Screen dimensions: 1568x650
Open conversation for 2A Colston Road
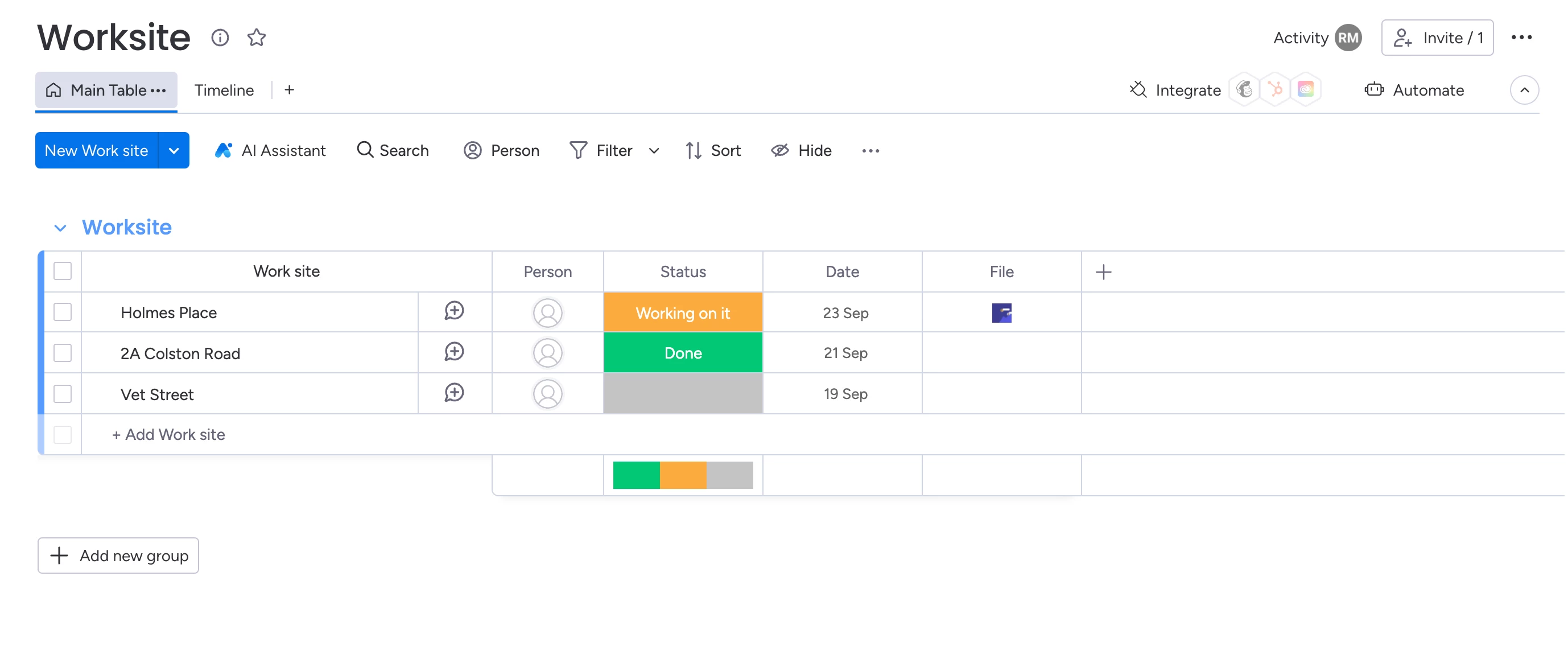pyautogui.click(x=454, y=352)
